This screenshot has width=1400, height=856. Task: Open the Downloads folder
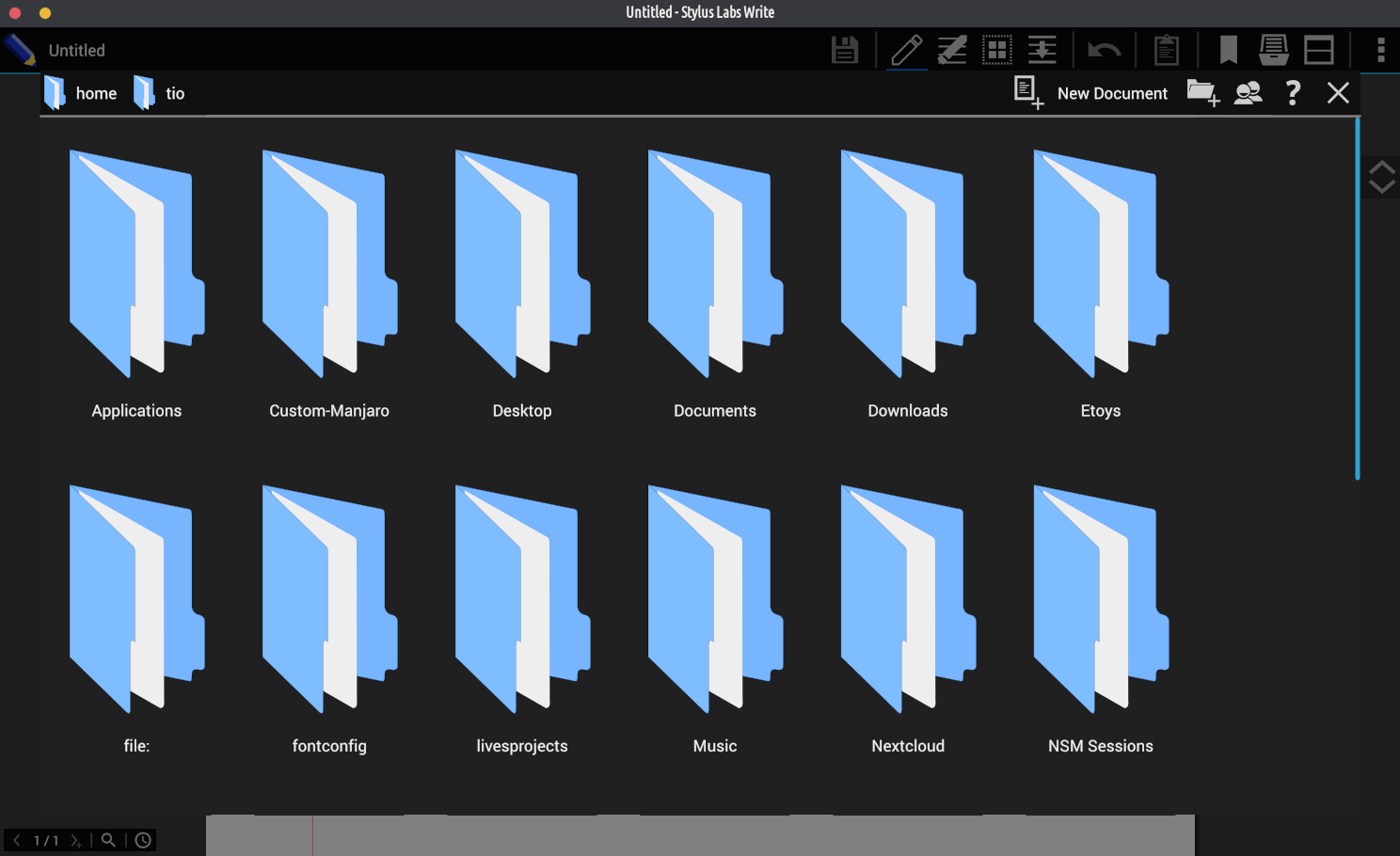[908, 283]
